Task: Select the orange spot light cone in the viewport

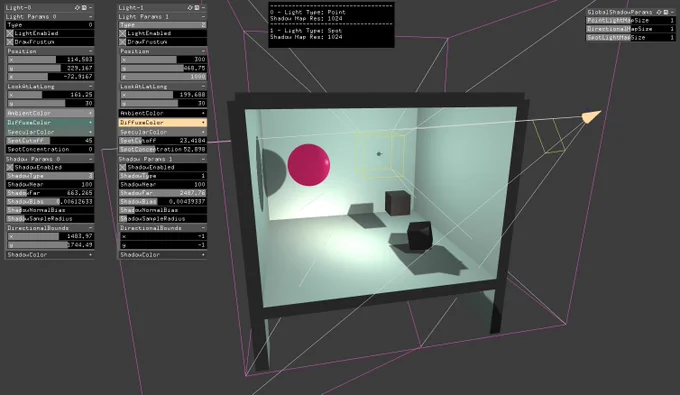Action: tap(591, 116)
